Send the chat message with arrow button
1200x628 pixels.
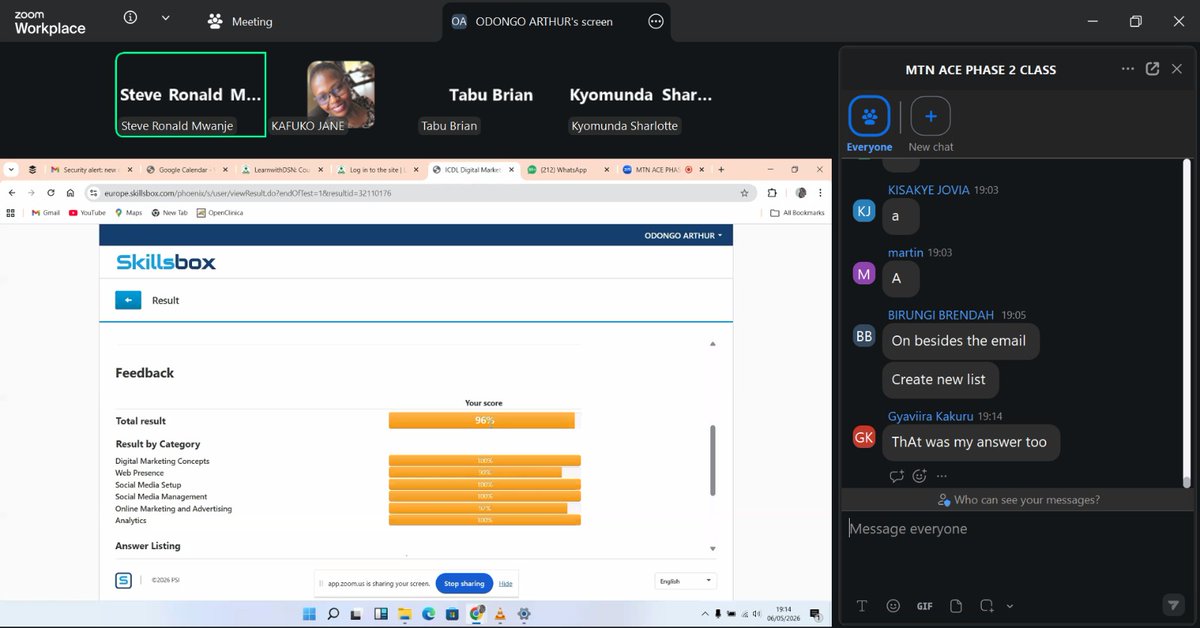pyautogui.click(x=1174, y=605)
